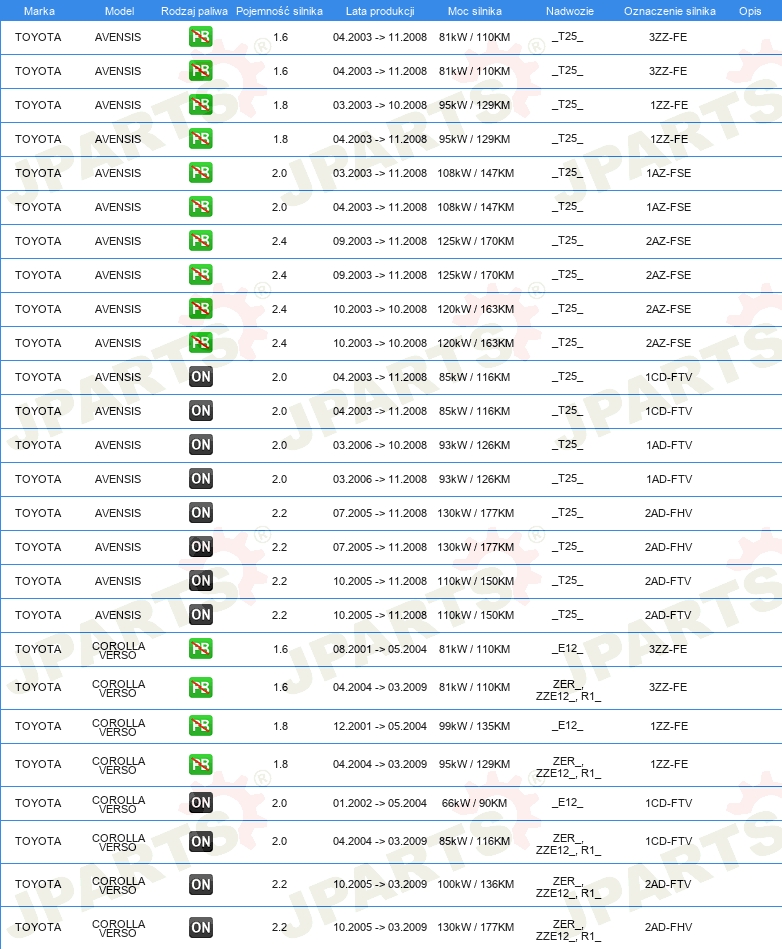
Task: Click the Model column header
Action: (x=119, y=11)
